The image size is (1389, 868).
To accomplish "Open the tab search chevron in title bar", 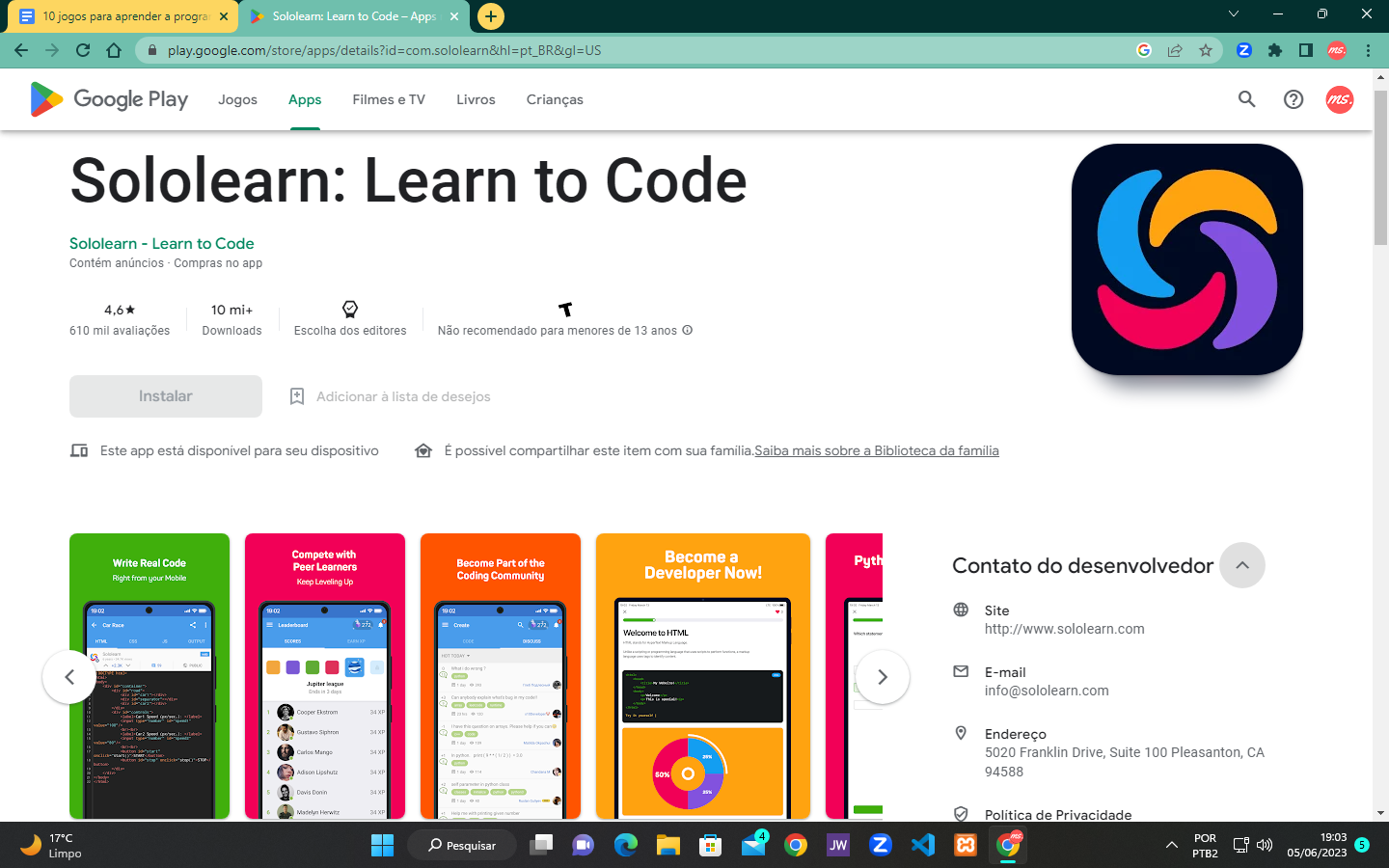I will coord(1234,14).
